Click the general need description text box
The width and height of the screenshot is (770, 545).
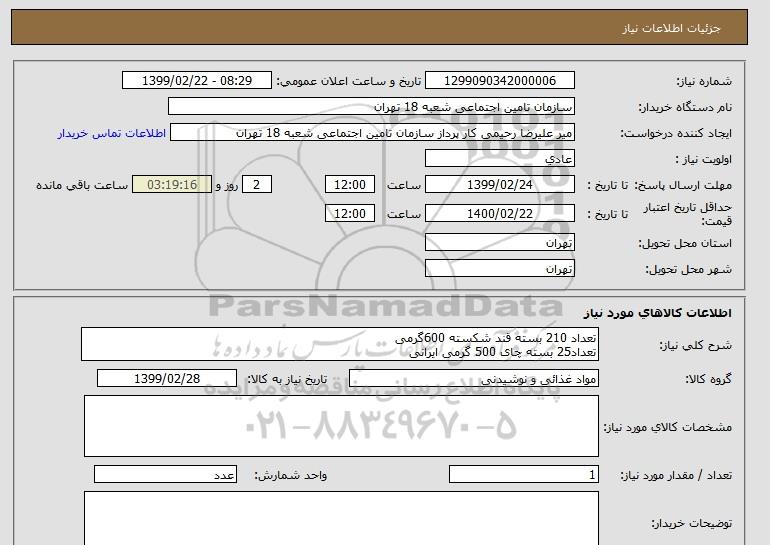coord(340,345)
